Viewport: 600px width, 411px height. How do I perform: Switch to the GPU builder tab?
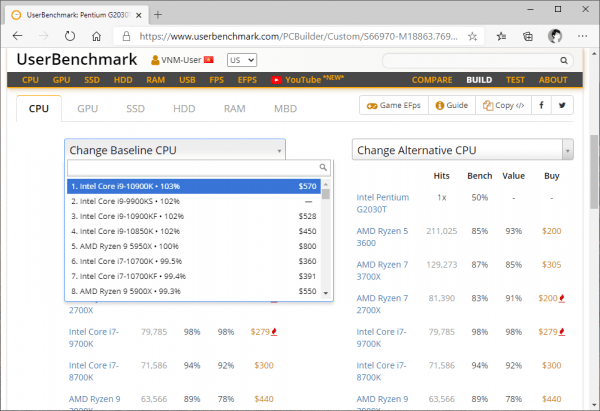[88, 109]
